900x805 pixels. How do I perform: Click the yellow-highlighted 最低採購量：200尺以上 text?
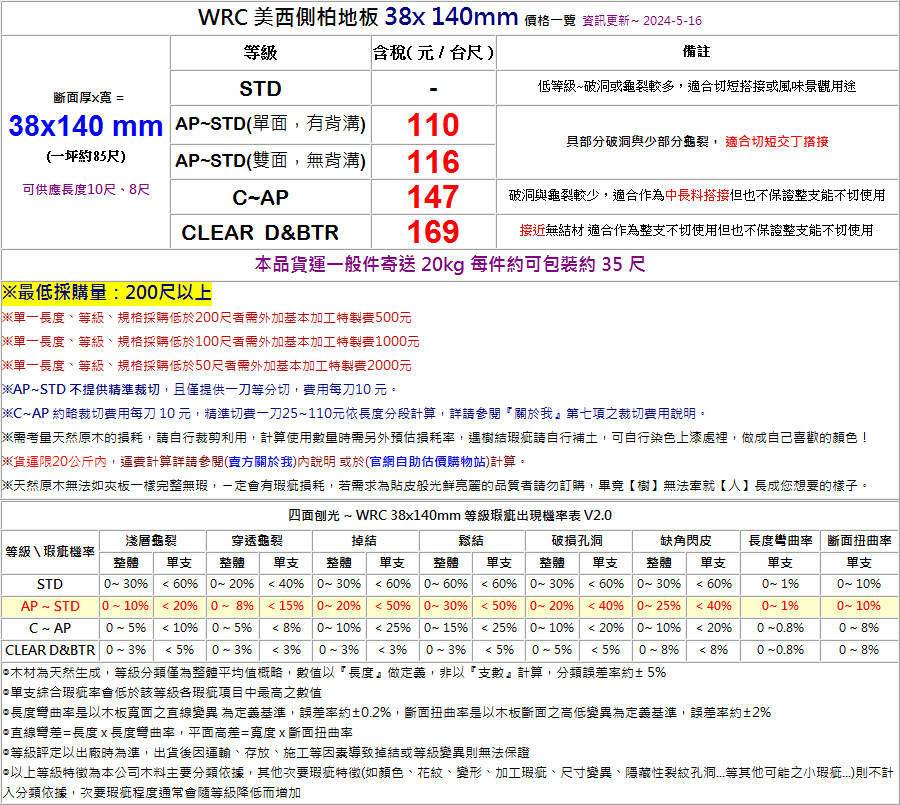107,293
